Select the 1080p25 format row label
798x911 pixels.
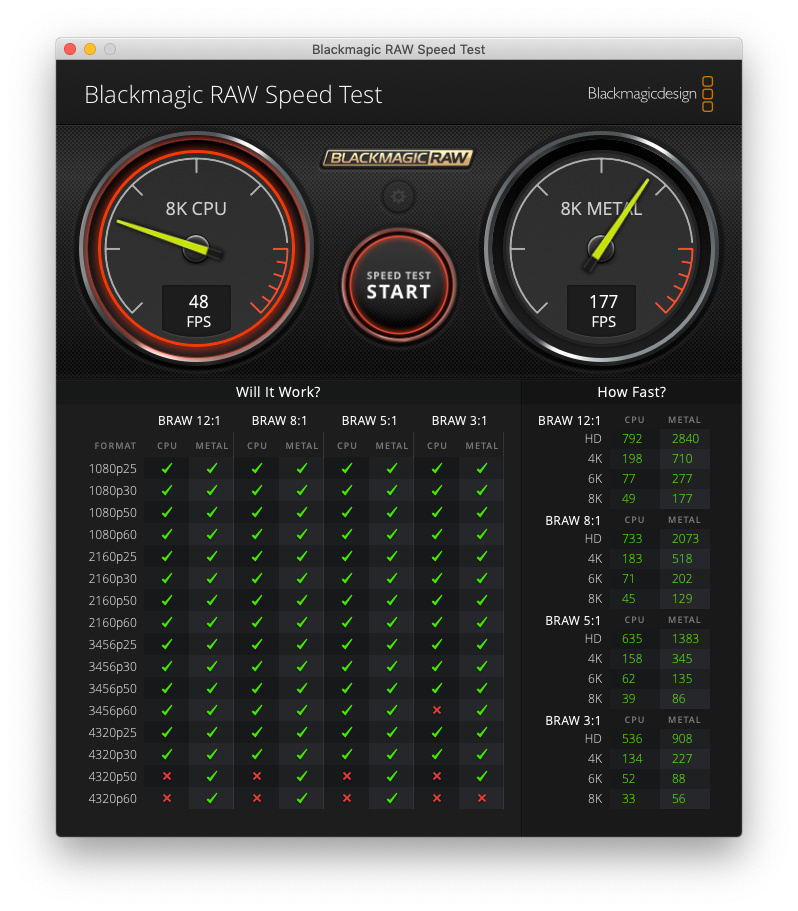[x=112, y=469]
